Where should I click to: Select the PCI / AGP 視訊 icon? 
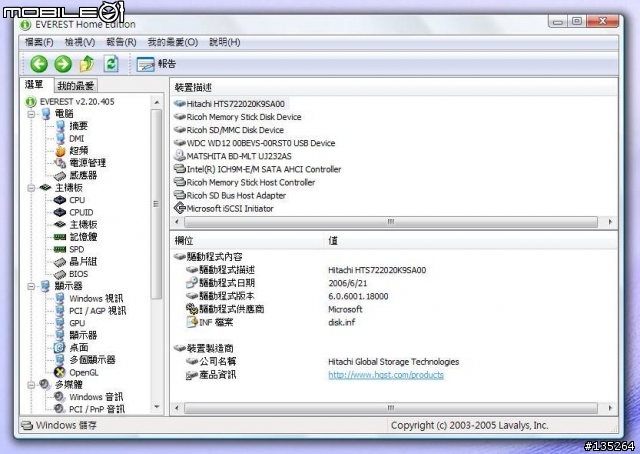pyautogui.click(x=60, y=311)
